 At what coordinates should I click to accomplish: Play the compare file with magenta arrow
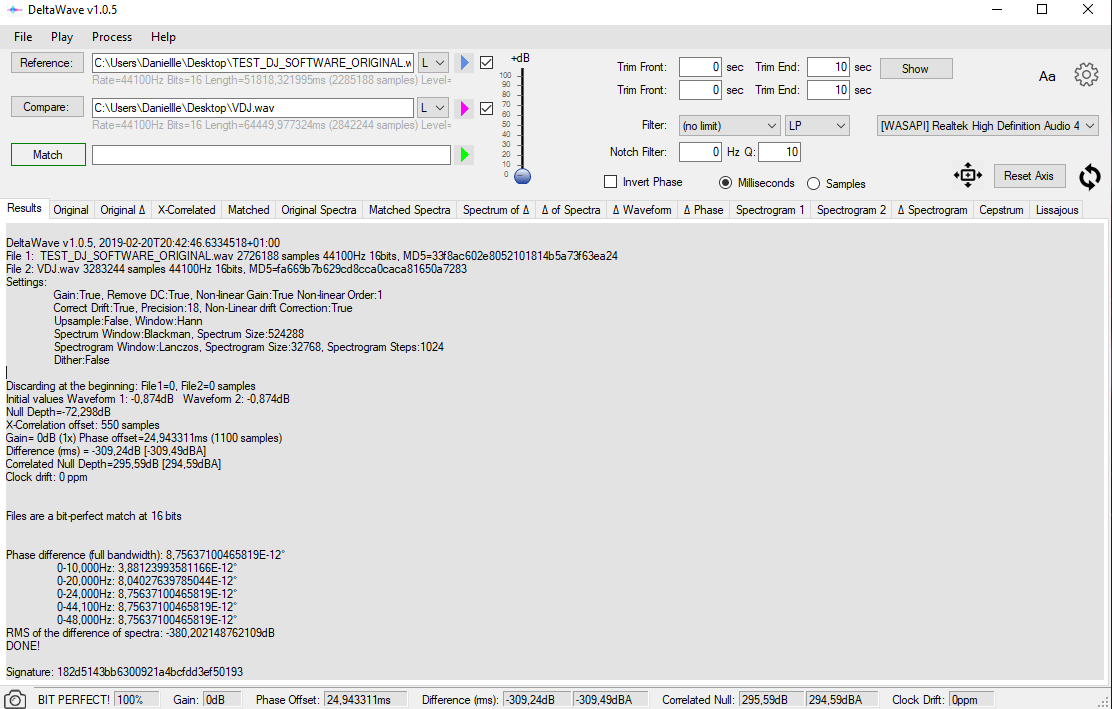[x=464, y=108]
